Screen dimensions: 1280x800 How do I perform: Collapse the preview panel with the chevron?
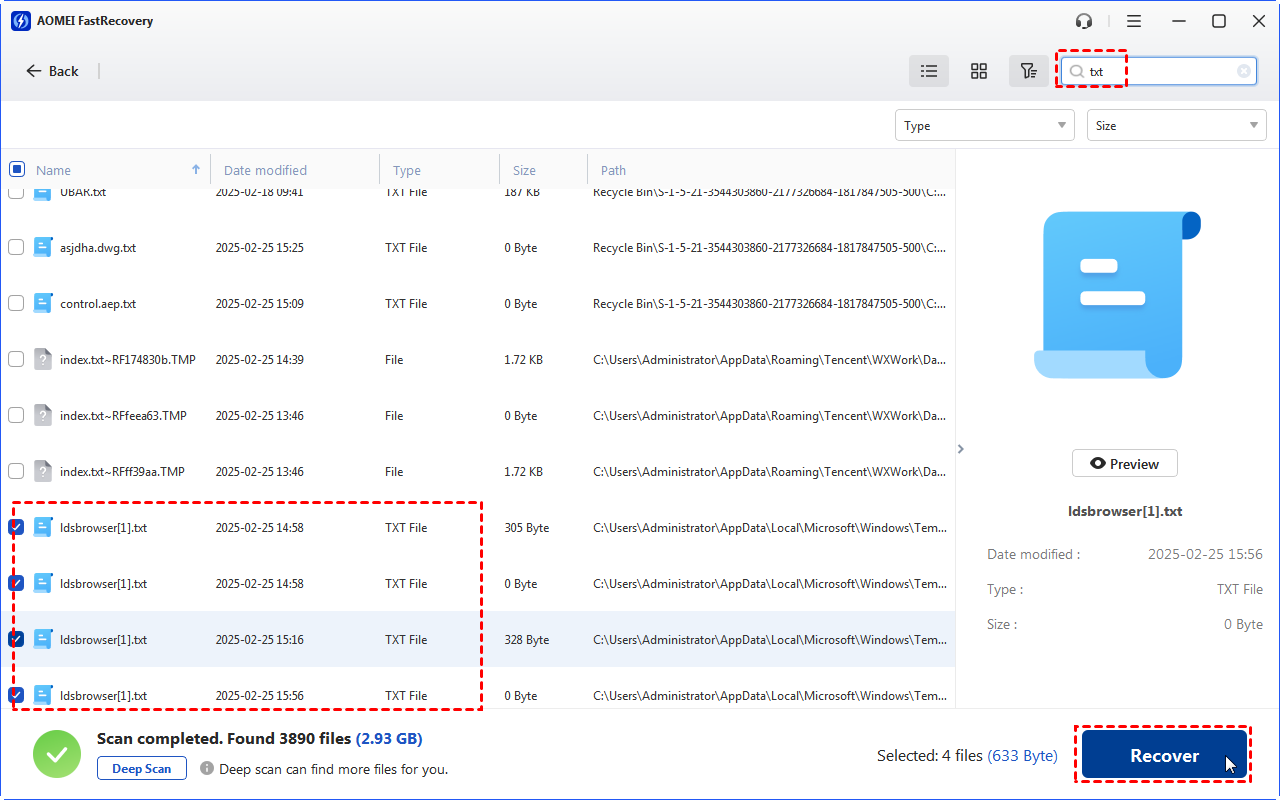click(x=960, y=449)
